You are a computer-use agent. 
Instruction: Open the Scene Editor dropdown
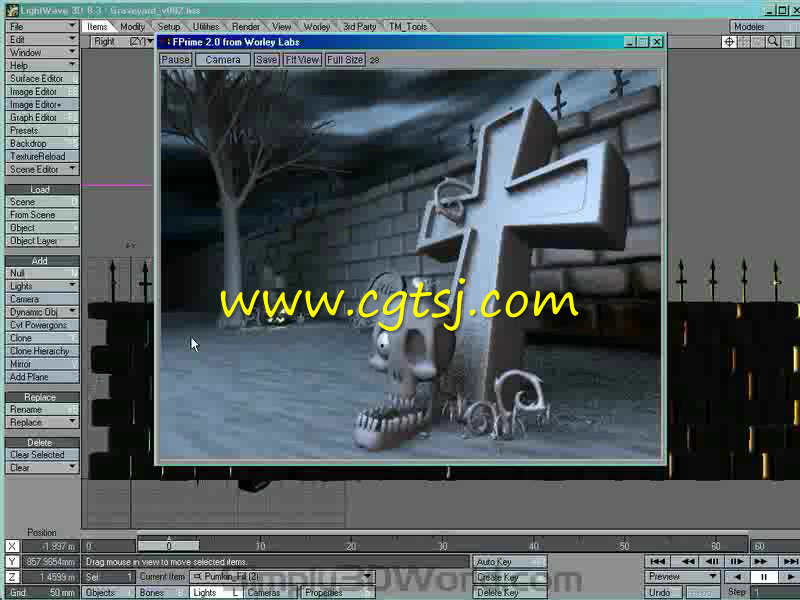tap(42, 169)
